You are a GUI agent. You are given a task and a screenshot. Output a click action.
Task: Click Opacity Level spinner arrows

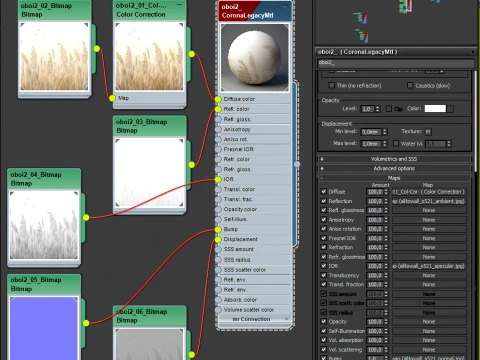(378, 109)
